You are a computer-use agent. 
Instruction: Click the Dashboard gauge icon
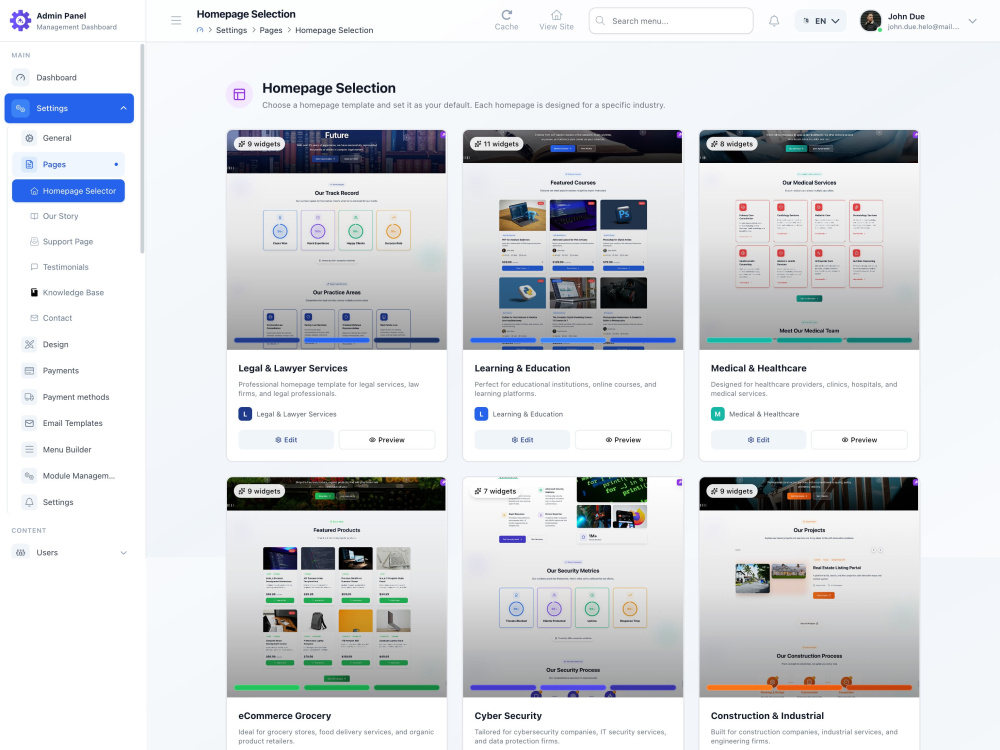(21, 78)
